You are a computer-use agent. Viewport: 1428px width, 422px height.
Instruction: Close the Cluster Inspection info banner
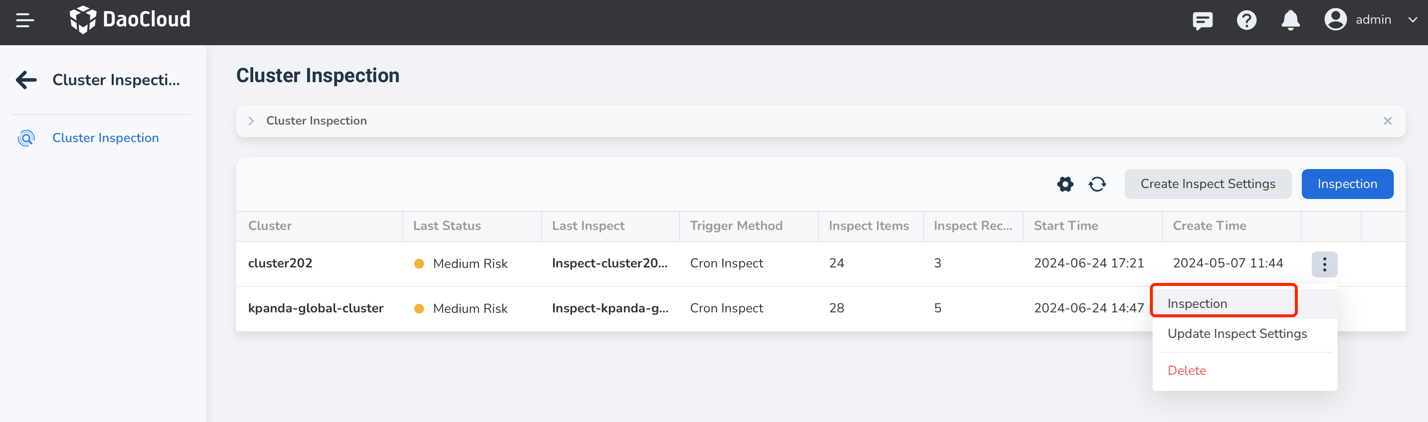(1387, 121)
